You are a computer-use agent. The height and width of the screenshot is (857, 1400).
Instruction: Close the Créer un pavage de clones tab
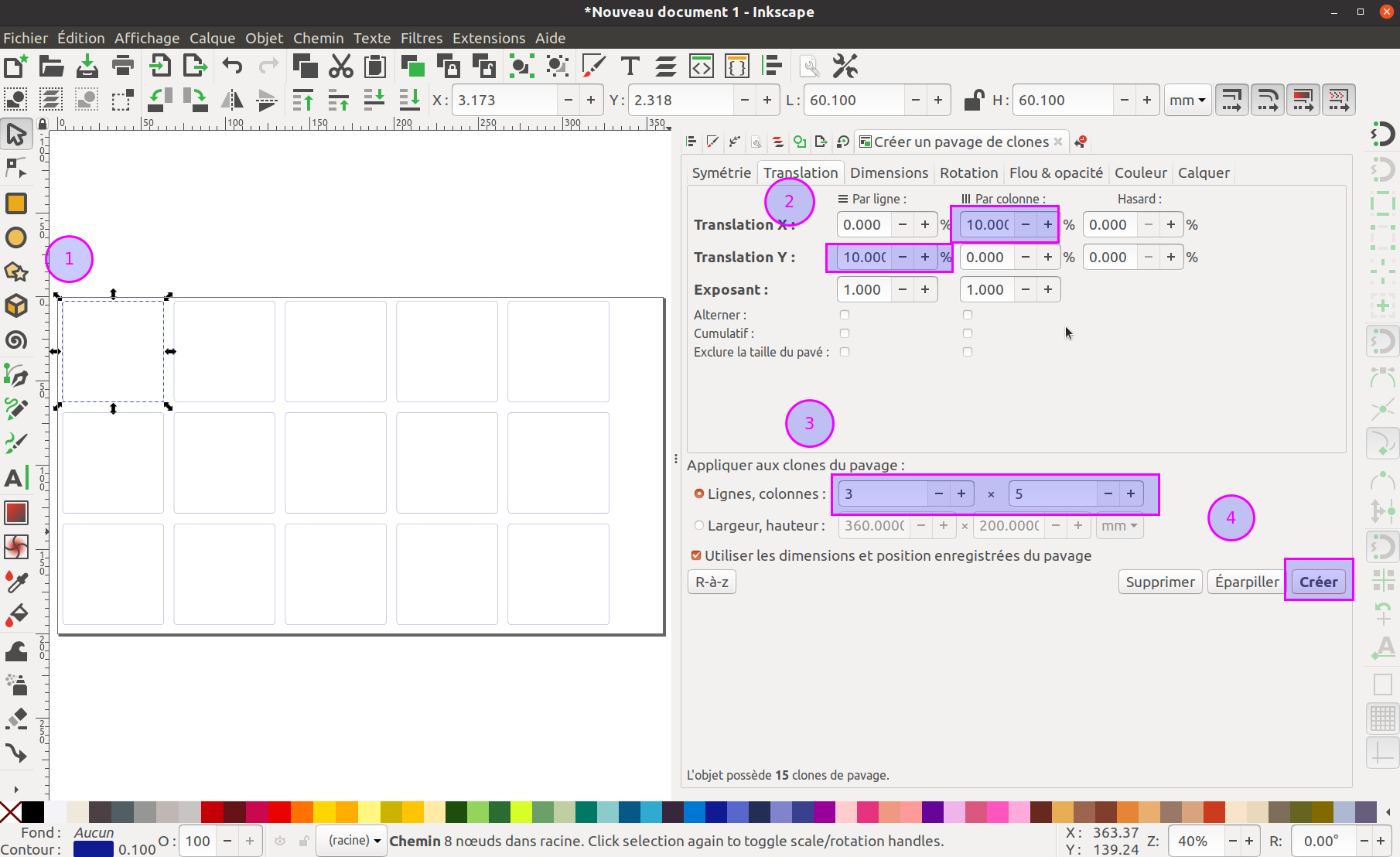coord(1058,142)
